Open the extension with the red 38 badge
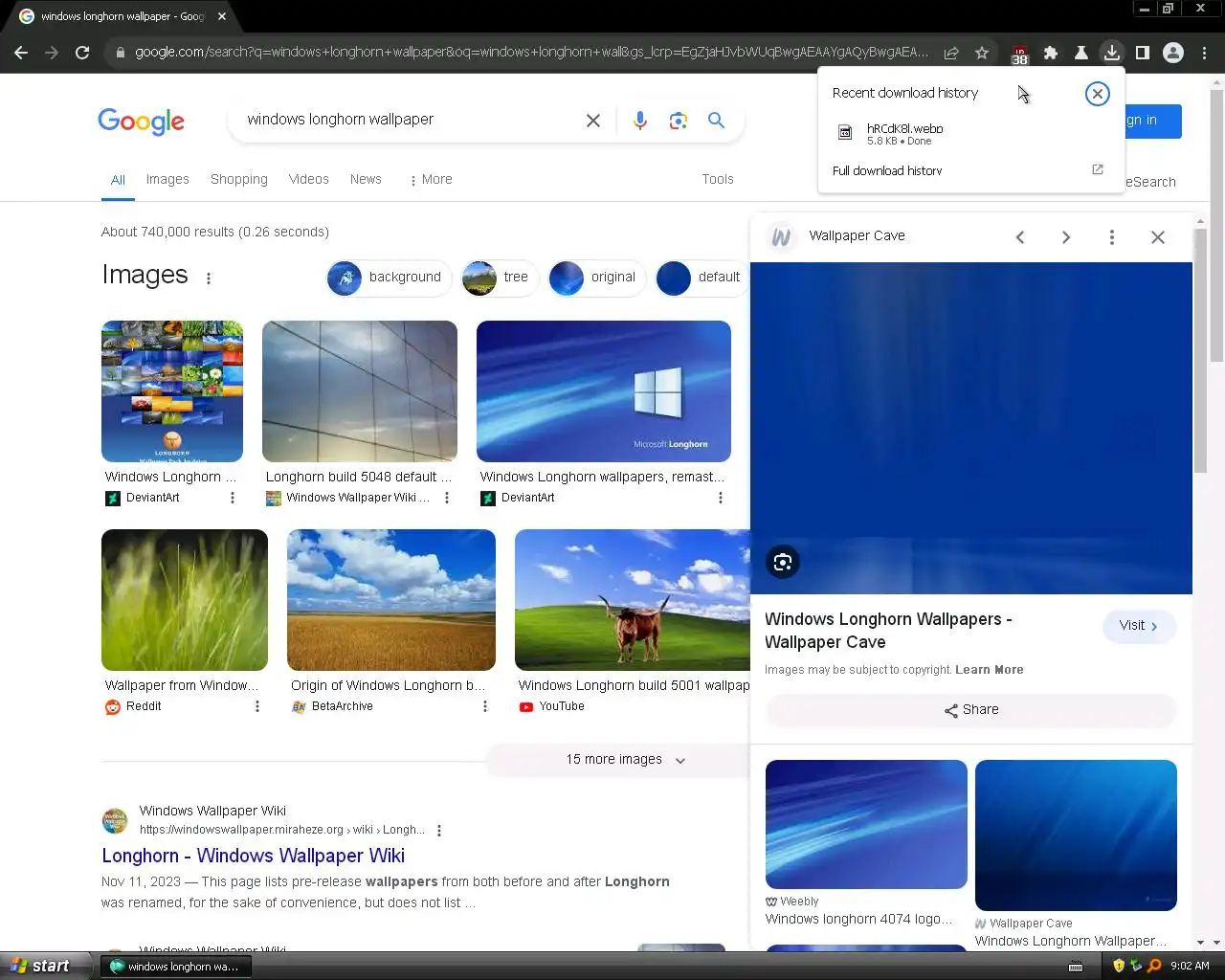This screenshot has height=980, width=1225. pos(1019,54)
